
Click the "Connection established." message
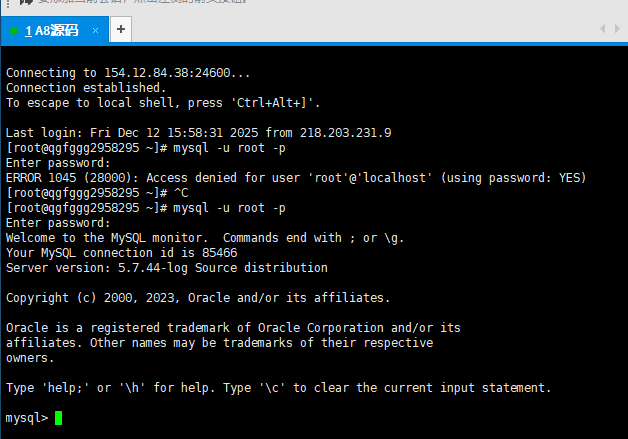click(86, 88)
